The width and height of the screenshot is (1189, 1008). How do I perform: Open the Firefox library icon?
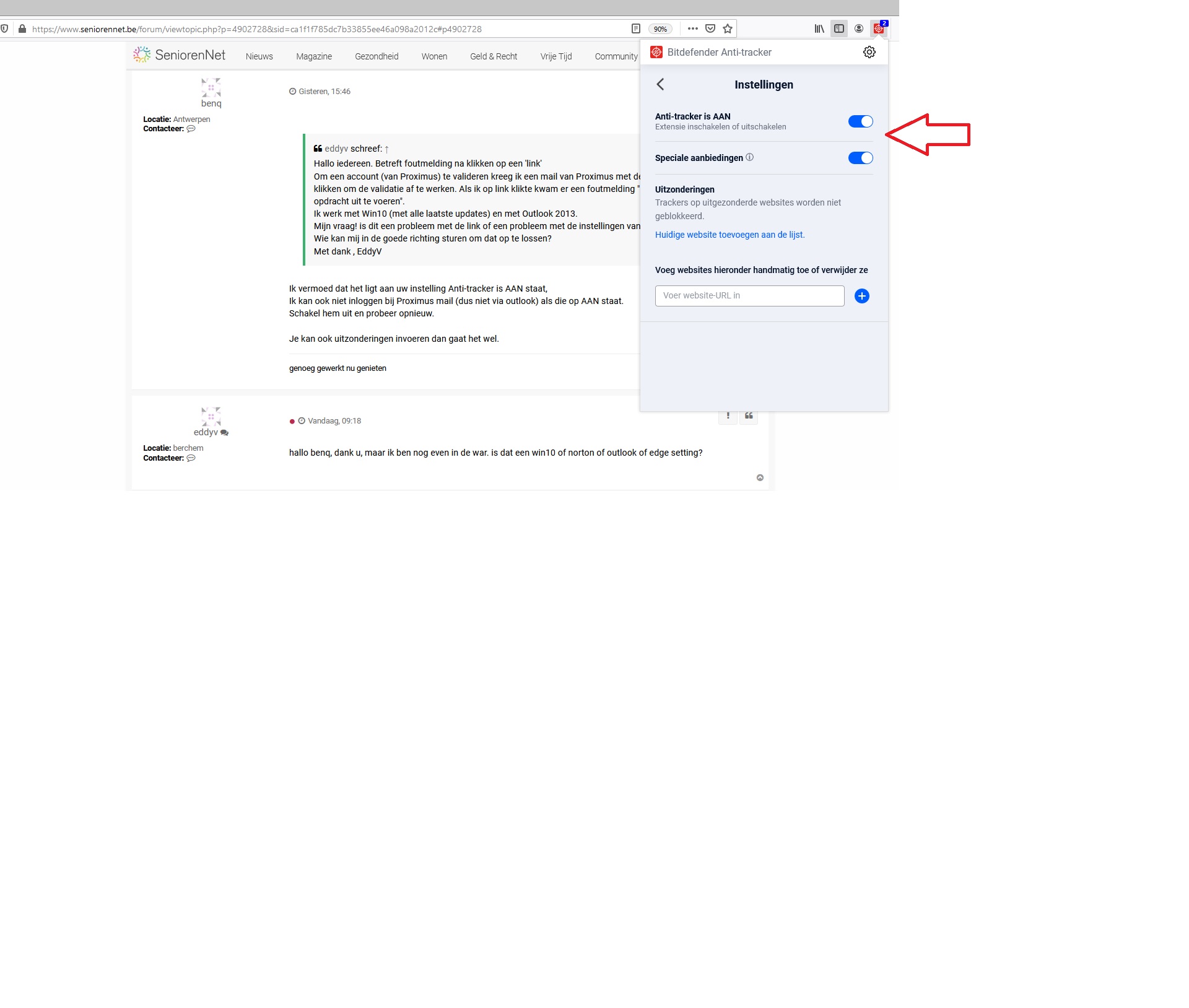click(819, 29)
